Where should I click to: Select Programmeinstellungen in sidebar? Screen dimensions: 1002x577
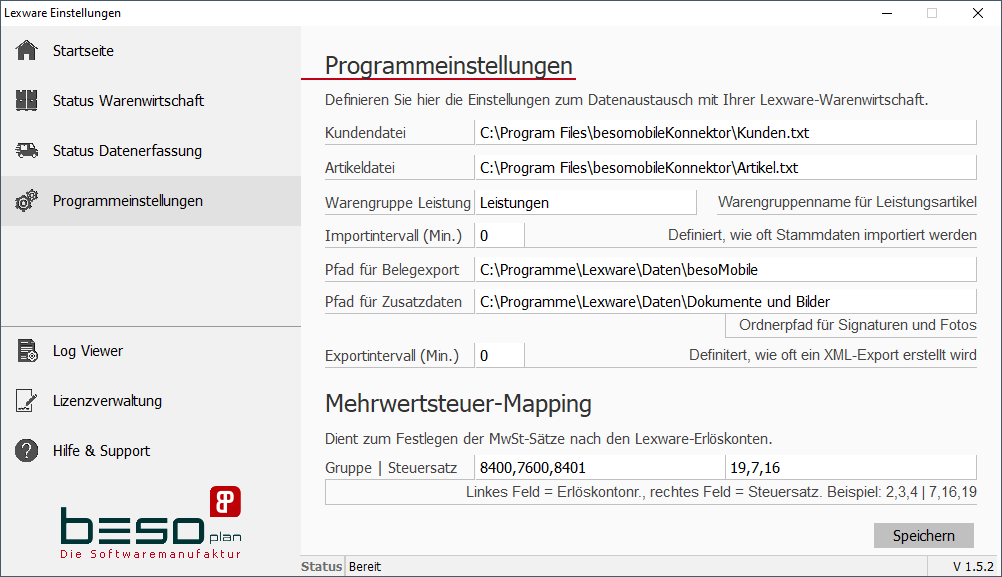point(151,201)
